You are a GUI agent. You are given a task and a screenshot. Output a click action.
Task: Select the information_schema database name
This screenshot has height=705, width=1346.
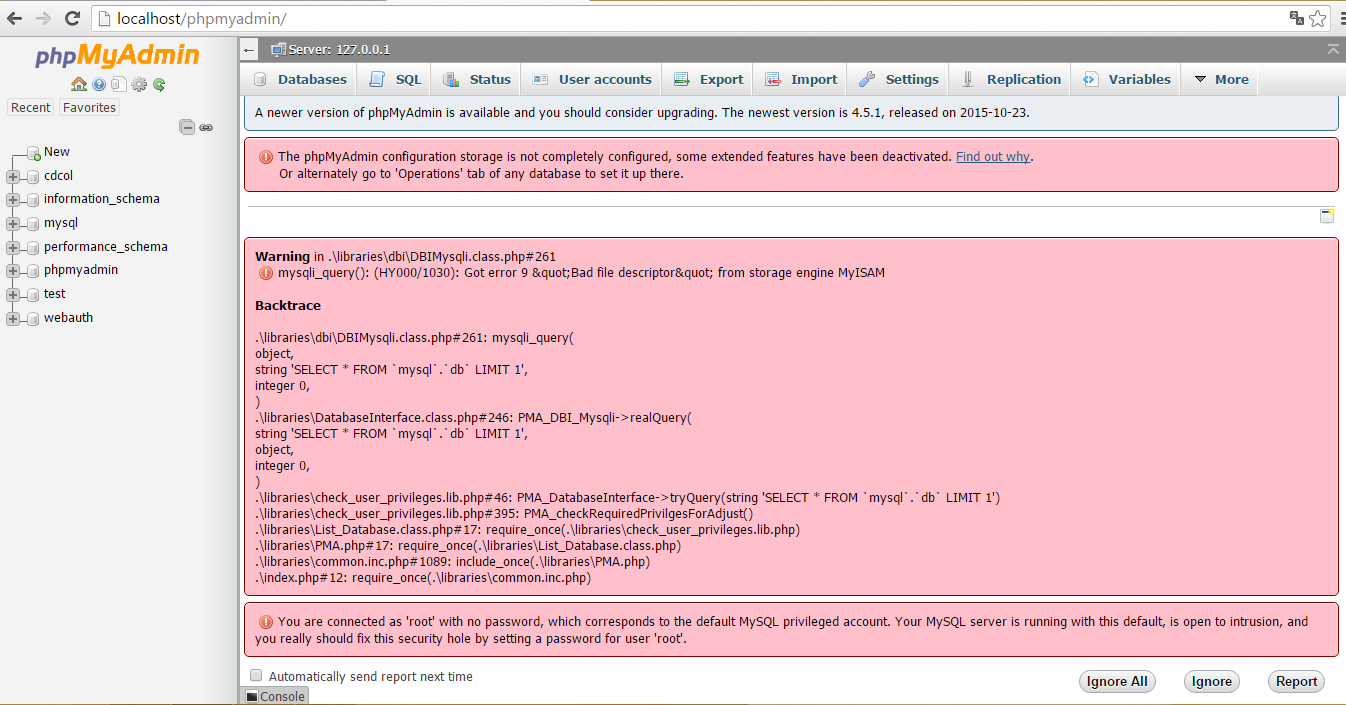pos(102,199)
